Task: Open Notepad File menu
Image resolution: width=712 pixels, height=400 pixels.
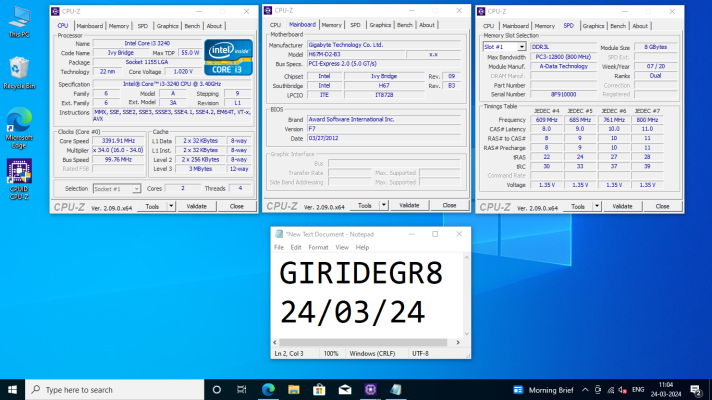Action: (279, 247)
